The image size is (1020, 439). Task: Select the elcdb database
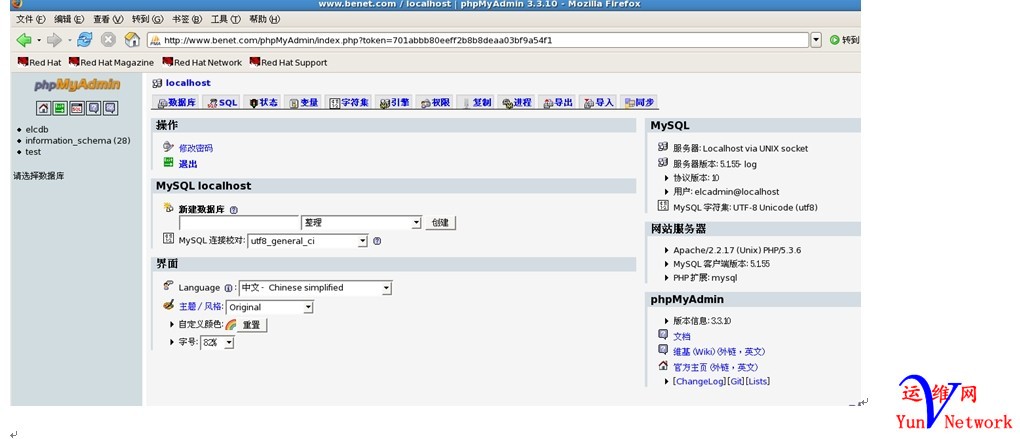[x=37, y=129]
